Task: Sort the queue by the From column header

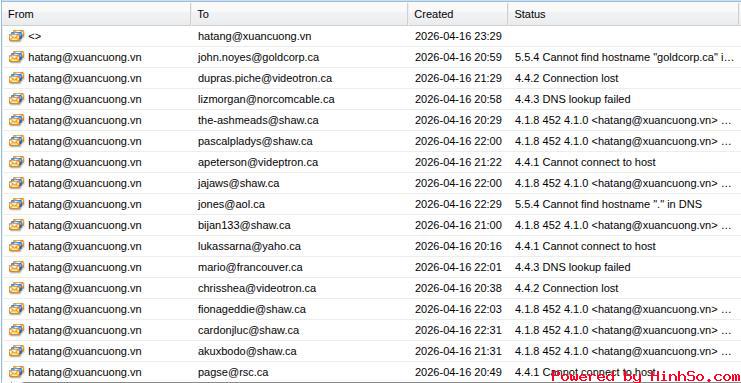Action: [x=96, y=14]
